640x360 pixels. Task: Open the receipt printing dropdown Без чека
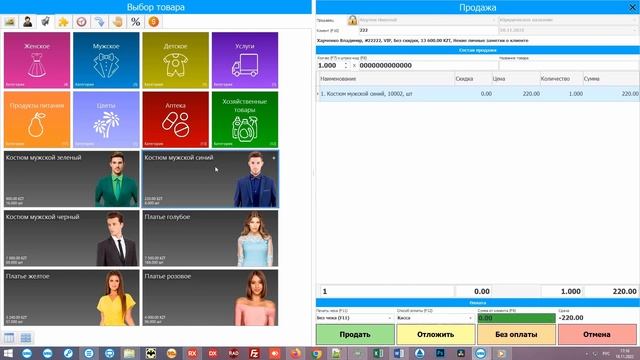pos(354,318)
